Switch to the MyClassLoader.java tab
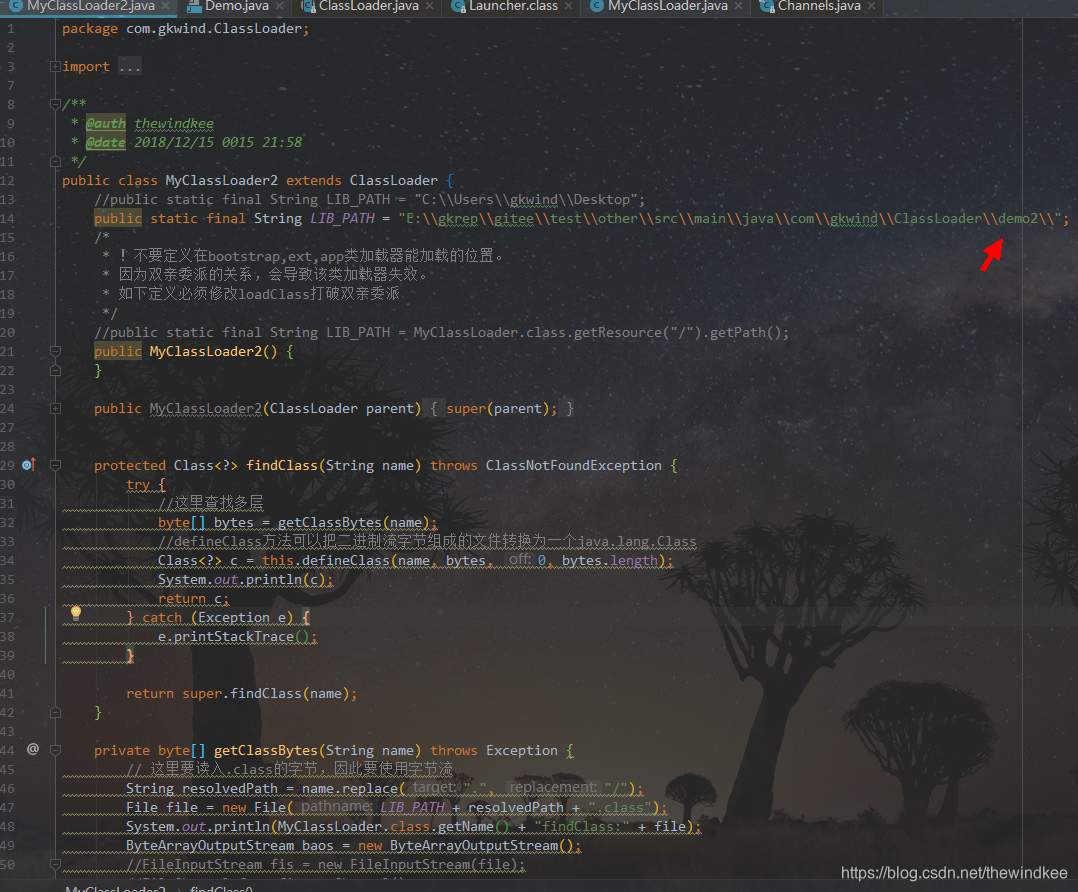 pyautogui.click(x=667, y=6)
